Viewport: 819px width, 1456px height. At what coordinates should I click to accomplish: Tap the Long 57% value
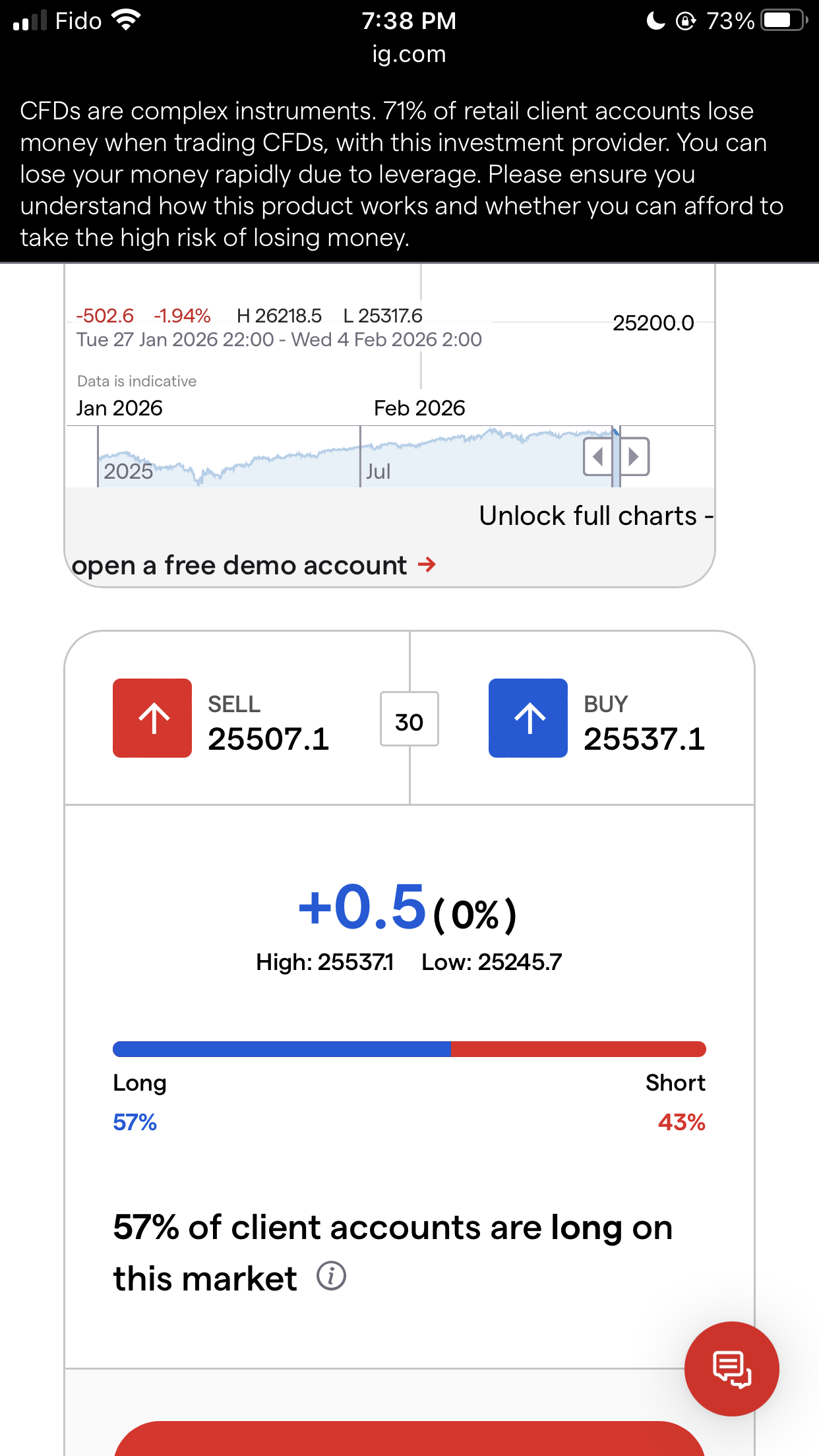(x=135, y=1122)
